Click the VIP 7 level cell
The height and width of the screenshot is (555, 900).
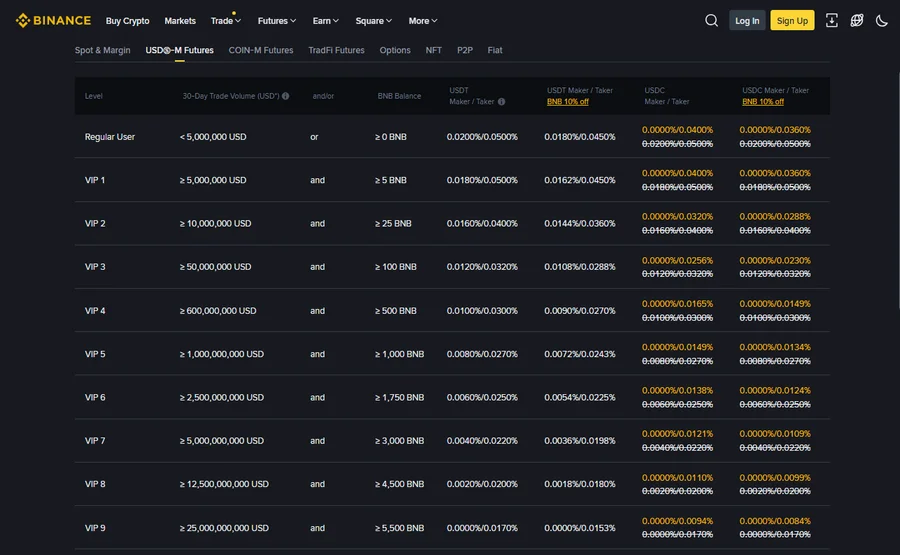[95, 441]
